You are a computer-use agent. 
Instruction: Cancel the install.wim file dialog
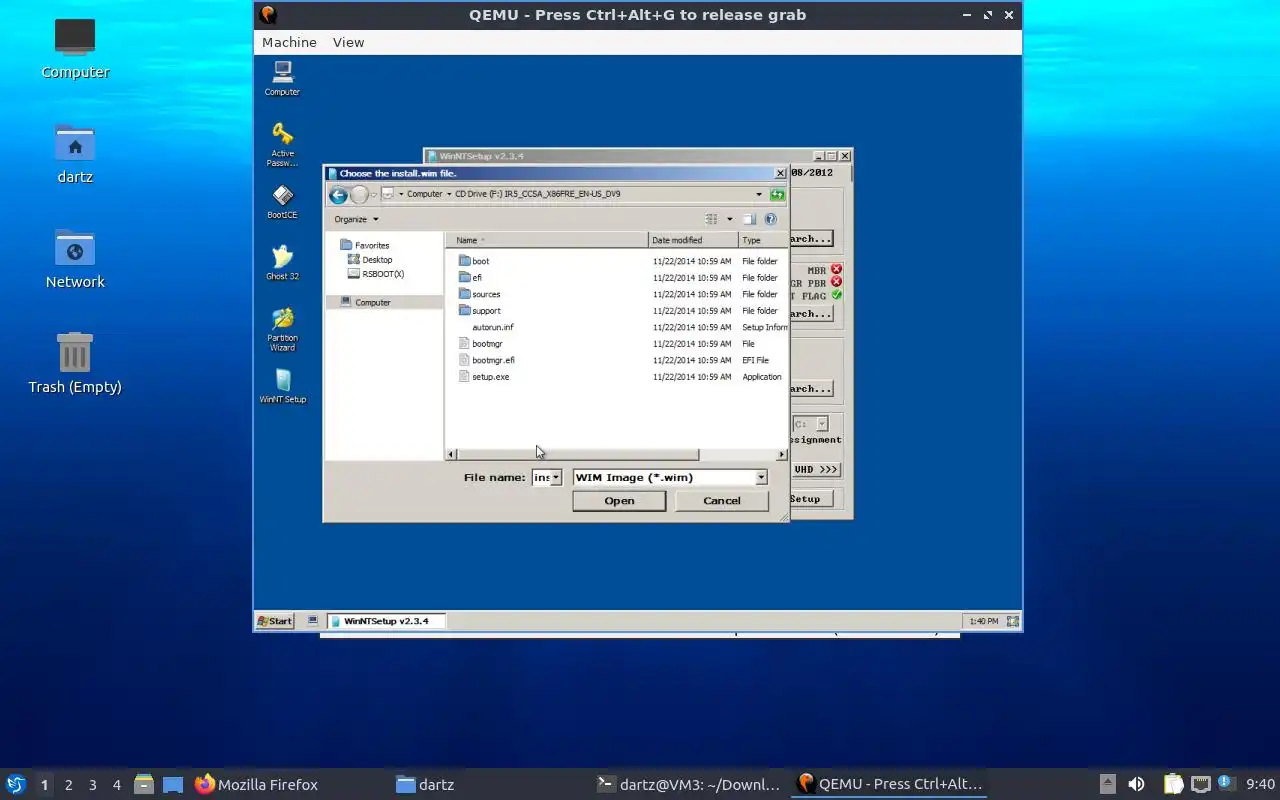[x=722, y=501]
